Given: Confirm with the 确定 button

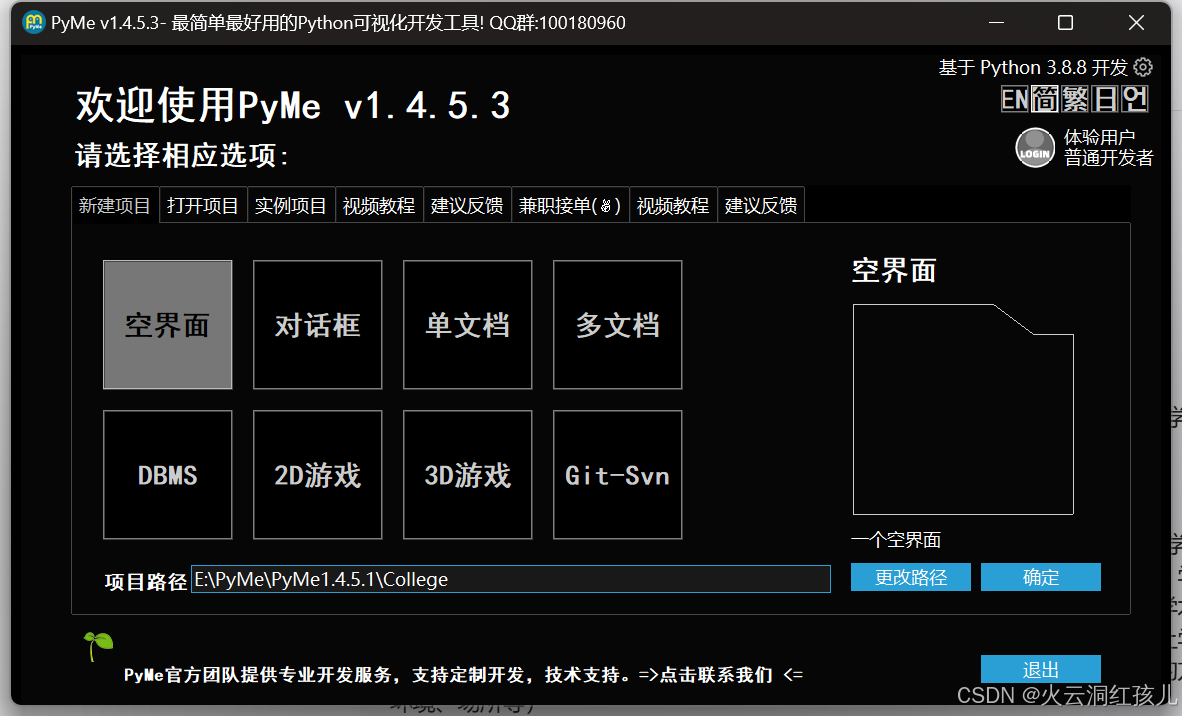Looking at the screenshot, I should (1040, 577).
